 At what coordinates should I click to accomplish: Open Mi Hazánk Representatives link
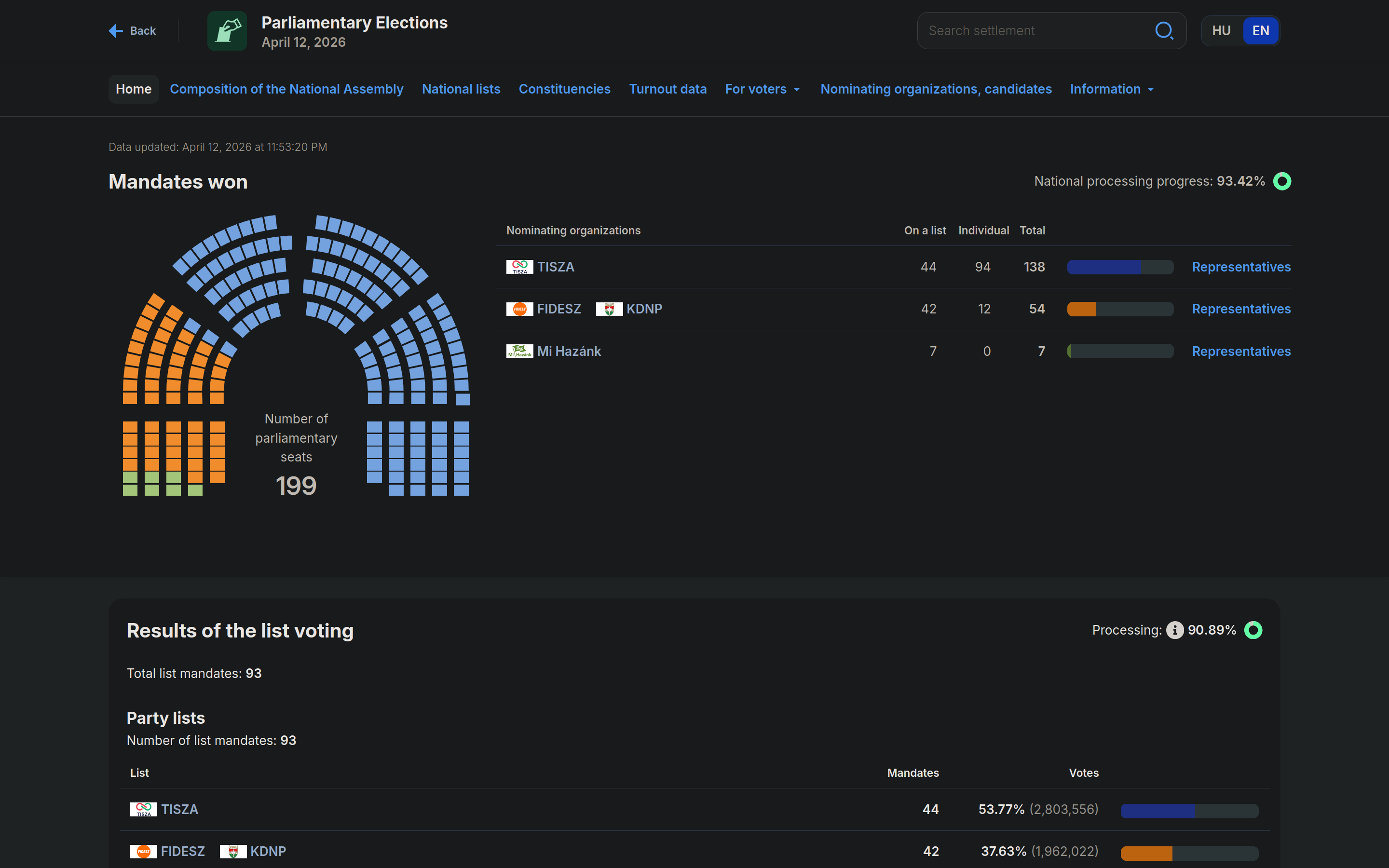(x=1241, y=351)
